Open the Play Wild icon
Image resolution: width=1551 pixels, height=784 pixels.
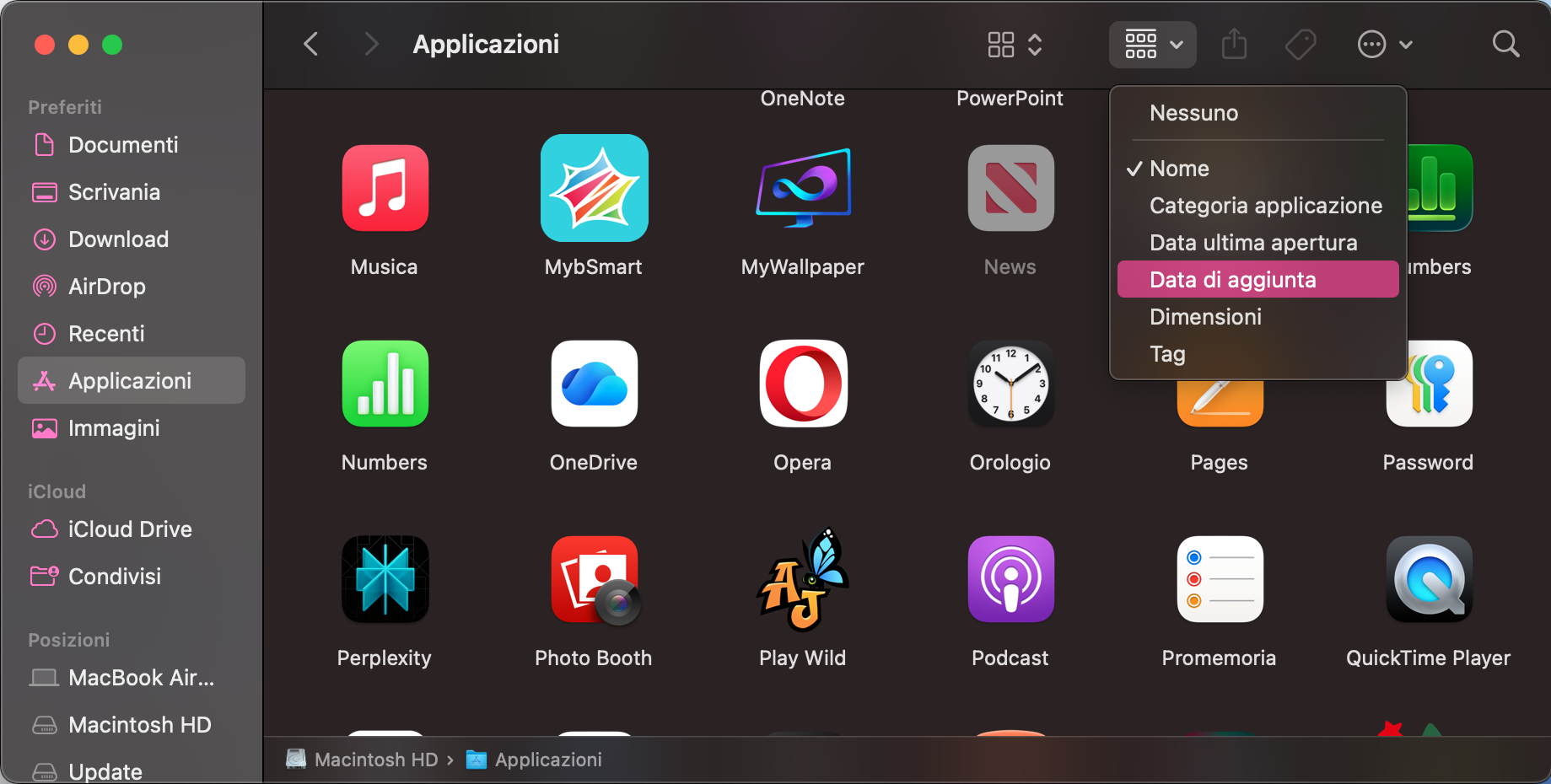803,579
